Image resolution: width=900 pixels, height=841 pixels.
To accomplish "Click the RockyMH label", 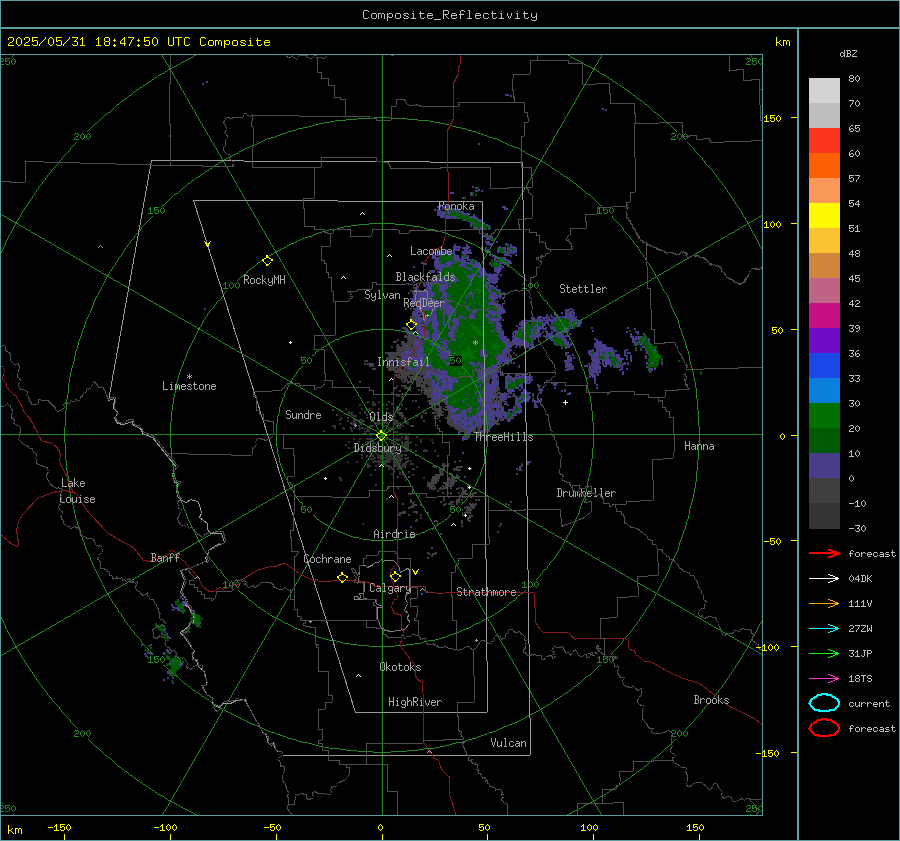I will pyautogui.click(x=264, y=280).
